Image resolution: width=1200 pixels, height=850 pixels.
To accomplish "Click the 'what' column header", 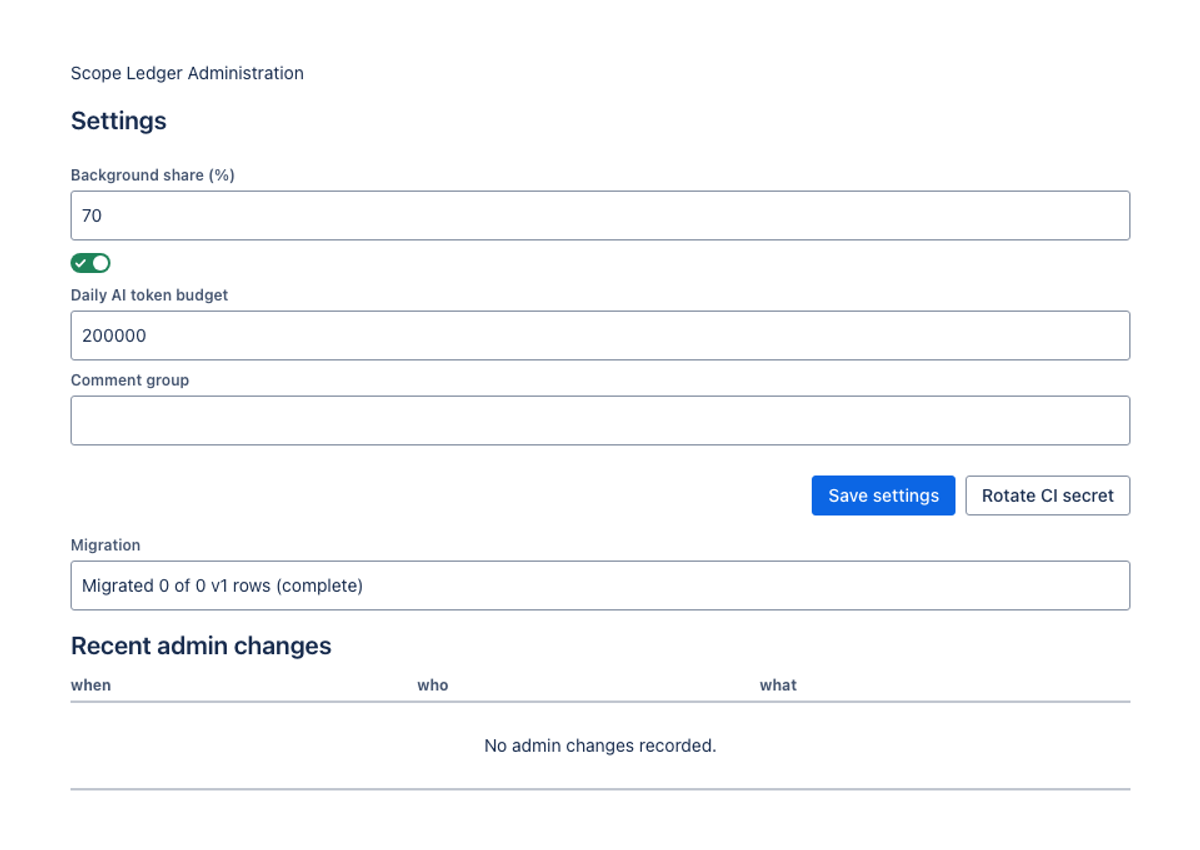I will (778, 685).
